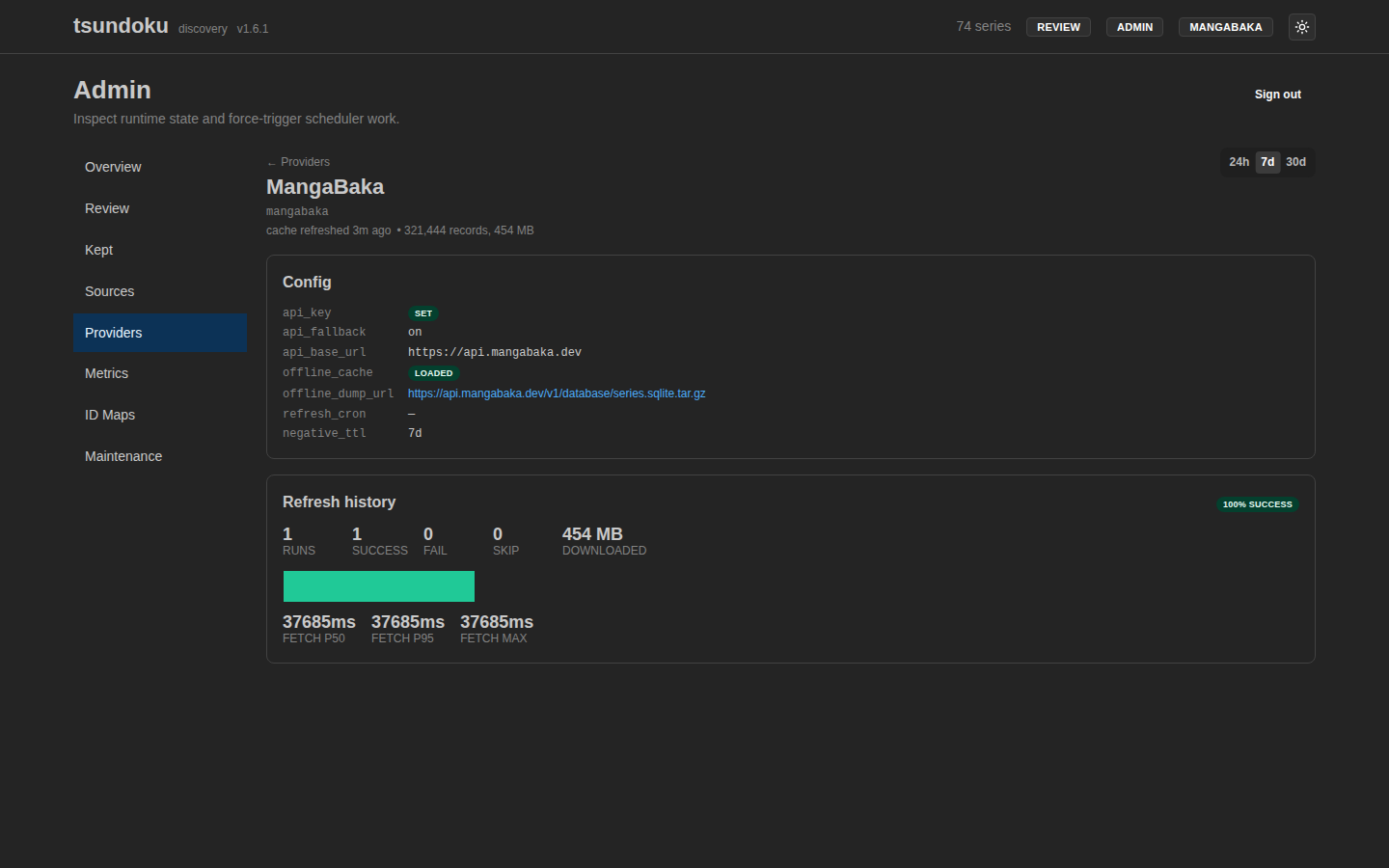Open the MANGABAKA header button
The image size is (1389, 868).
point(1225,27)
